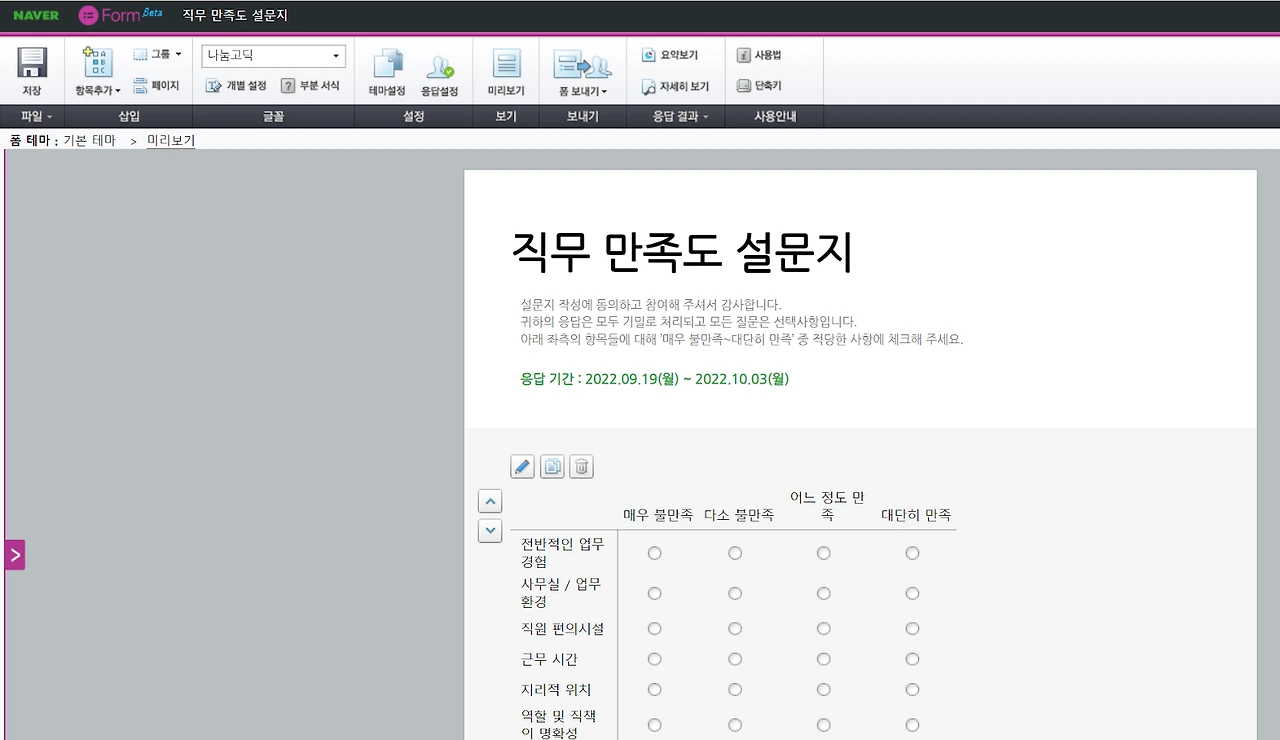
Task: Open the 응답 결과 results menu
Action: click(x=681, y=117)
